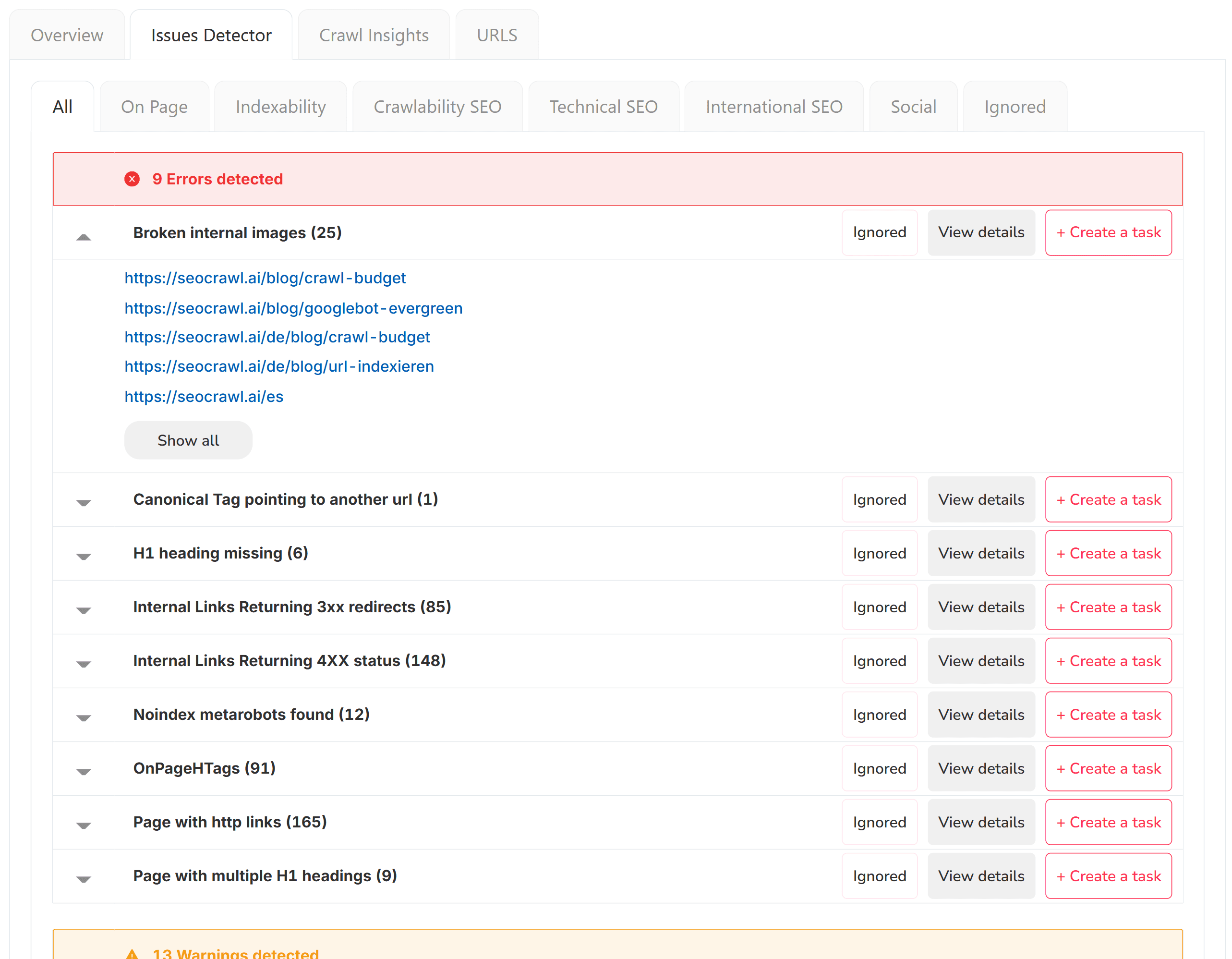Mark Noindex metarobots found as Ignored

click(880, 715)
